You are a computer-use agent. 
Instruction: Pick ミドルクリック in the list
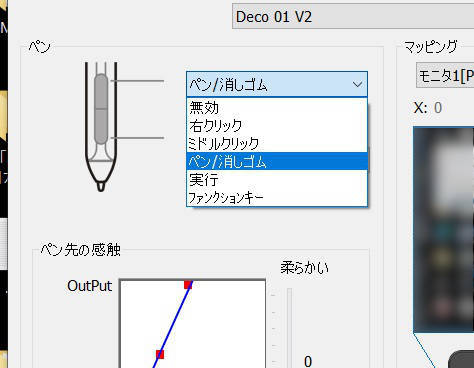(x=277, y=143)
